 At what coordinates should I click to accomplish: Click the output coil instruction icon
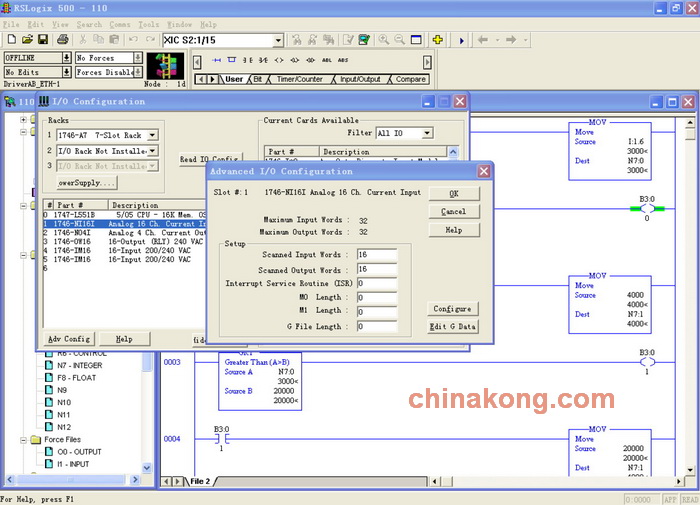279,60
